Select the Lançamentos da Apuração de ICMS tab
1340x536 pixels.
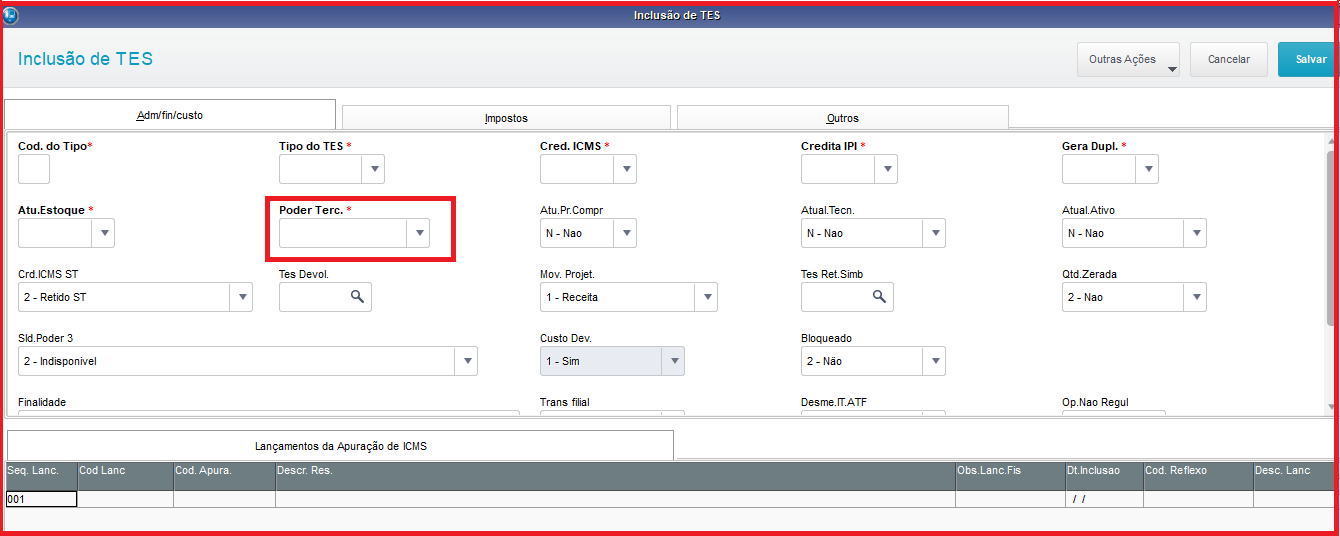click(x=340, y=446)
